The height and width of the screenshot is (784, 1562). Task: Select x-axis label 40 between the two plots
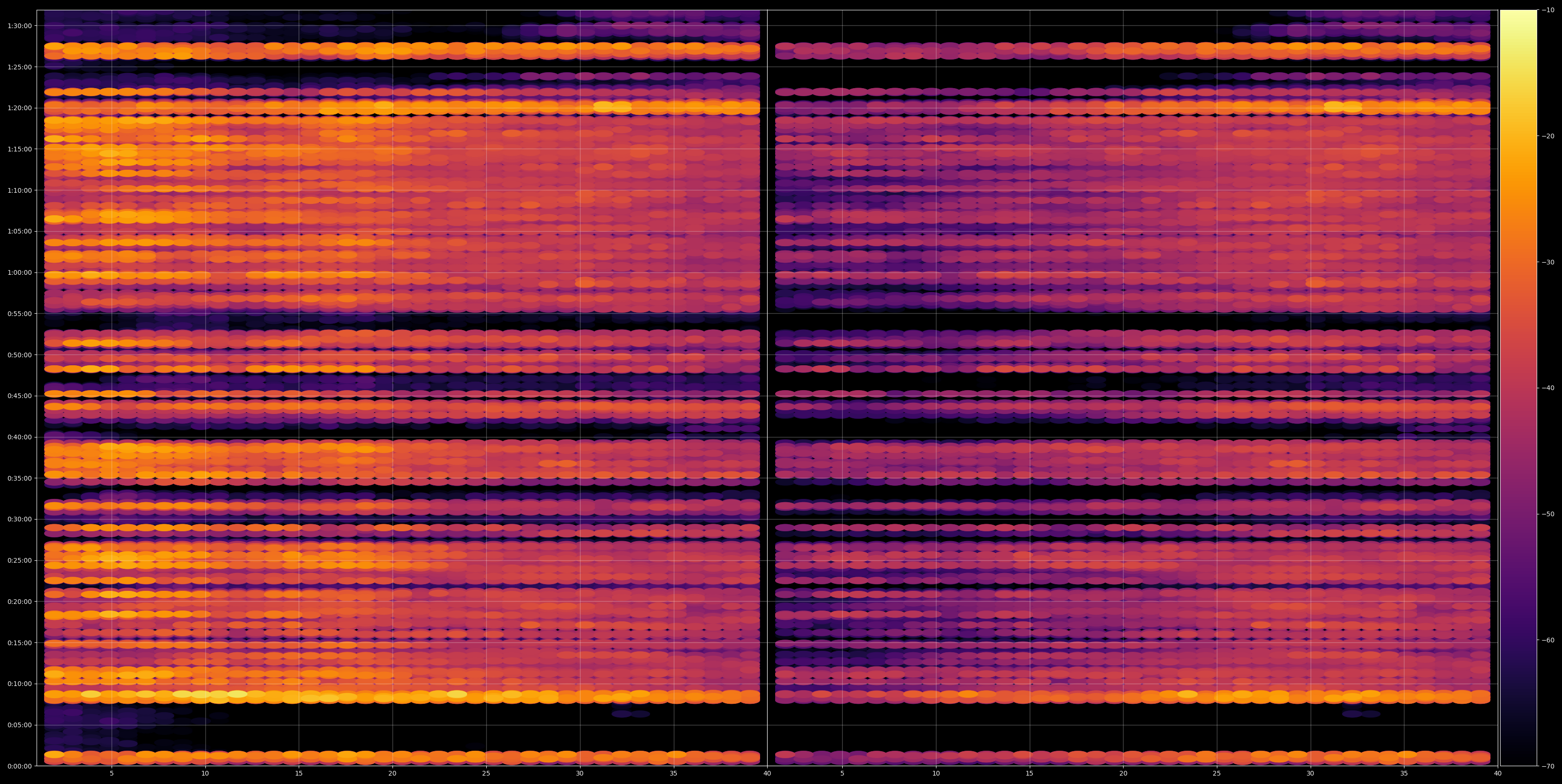click(x=767, y=774)
